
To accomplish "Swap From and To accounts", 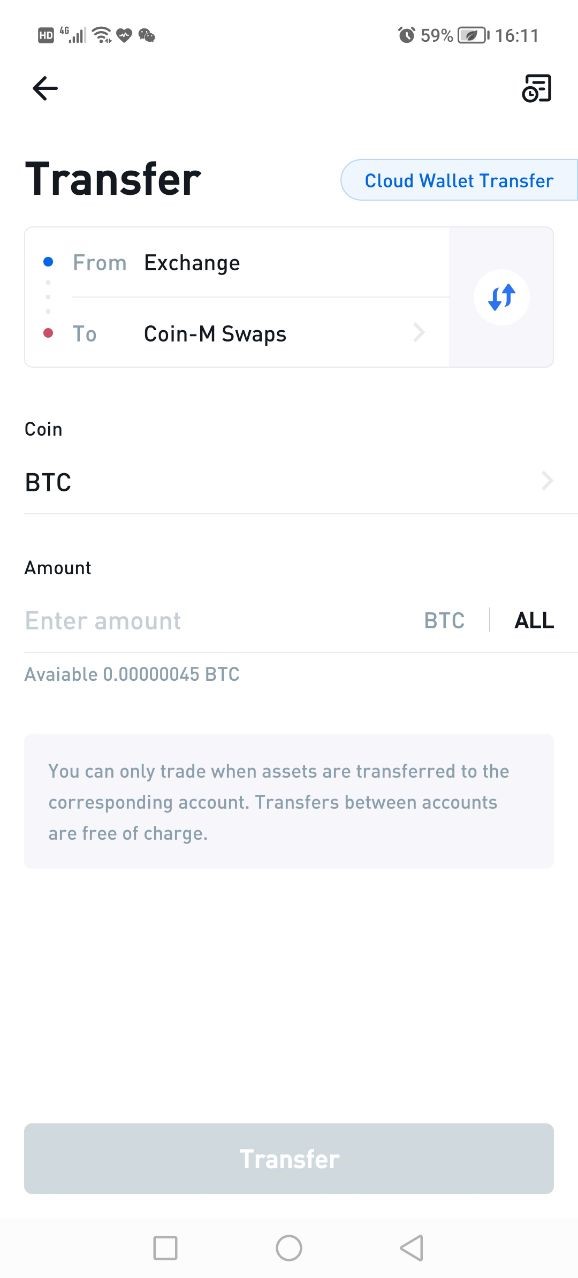I will [501, 297].
